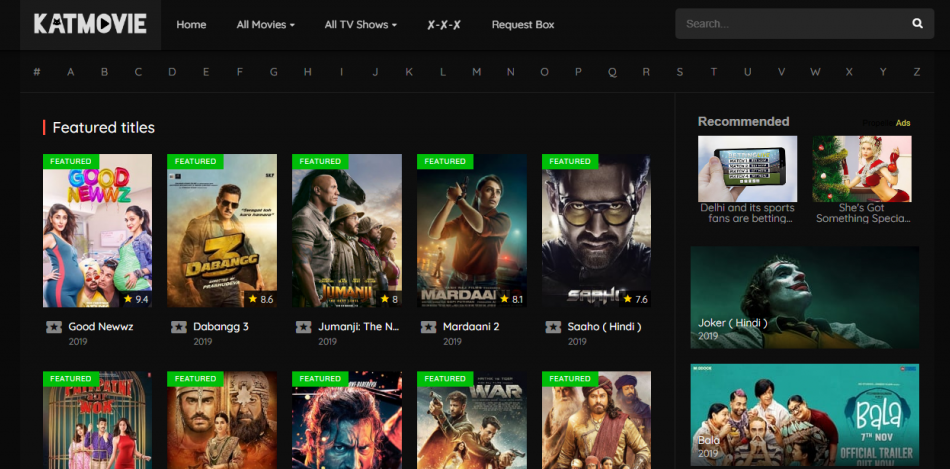Click film icon beside Jumanji title
This screenshot has width=950, height=469.
coord(303,327)
